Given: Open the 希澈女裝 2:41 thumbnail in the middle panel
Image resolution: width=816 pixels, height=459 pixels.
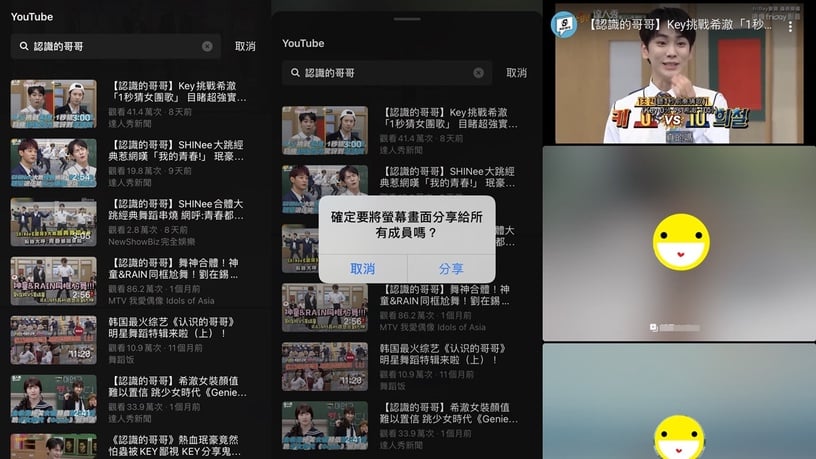Looking at the screenshot, I should pyautogui.click(x=325, y=425).
